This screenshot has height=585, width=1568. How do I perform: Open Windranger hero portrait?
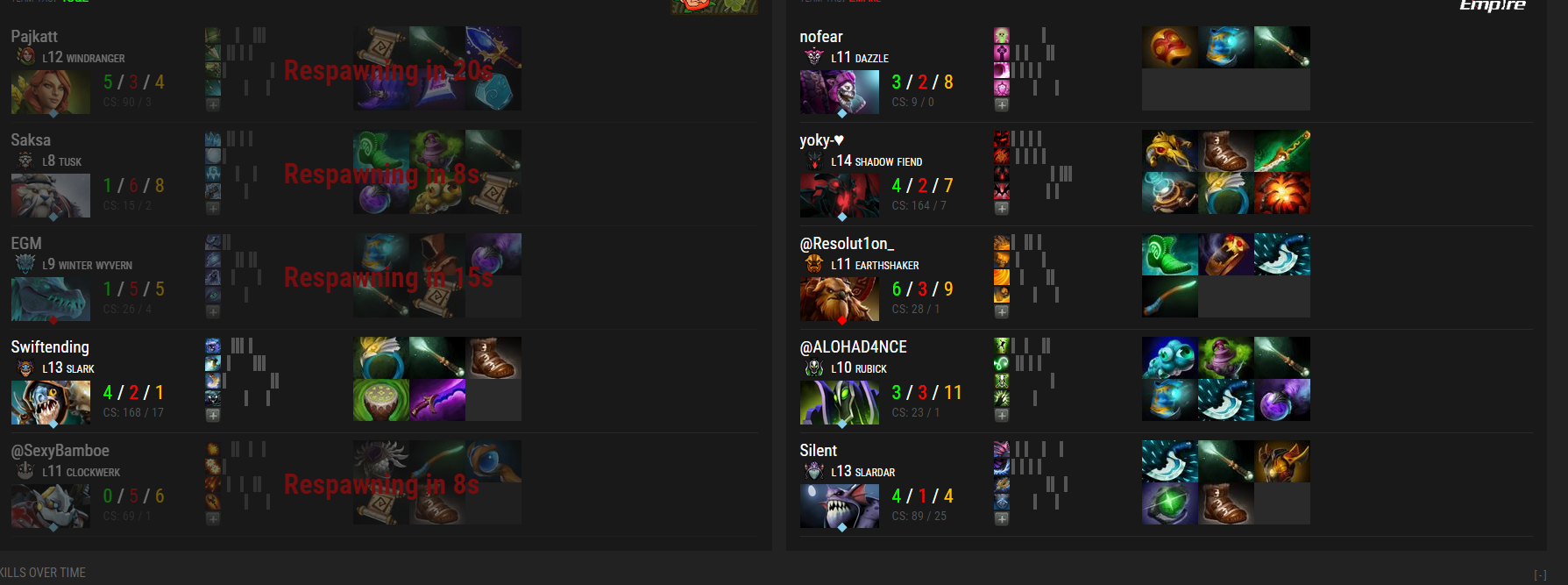51,92
